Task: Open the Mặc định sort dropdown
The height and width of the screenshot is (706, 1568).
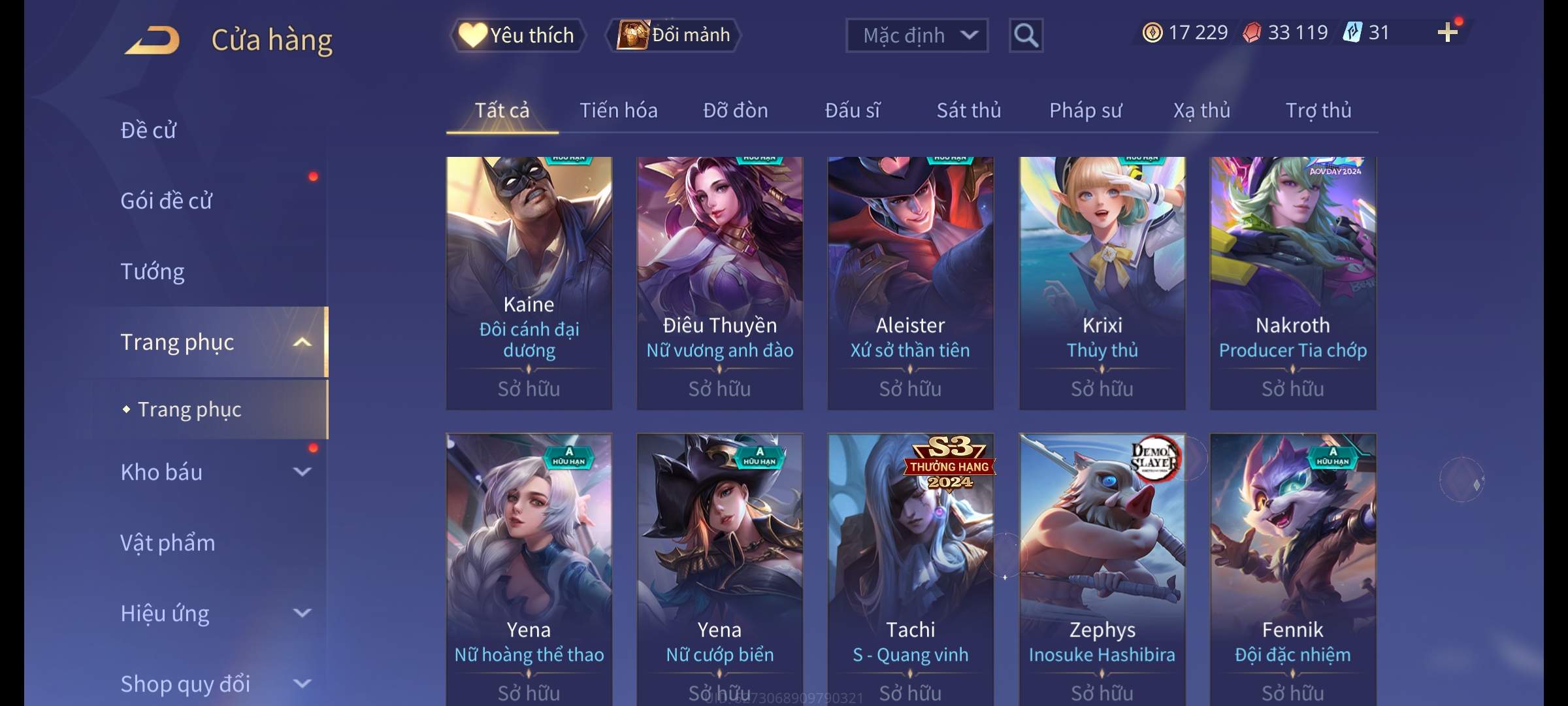Action: pos(917,35)
